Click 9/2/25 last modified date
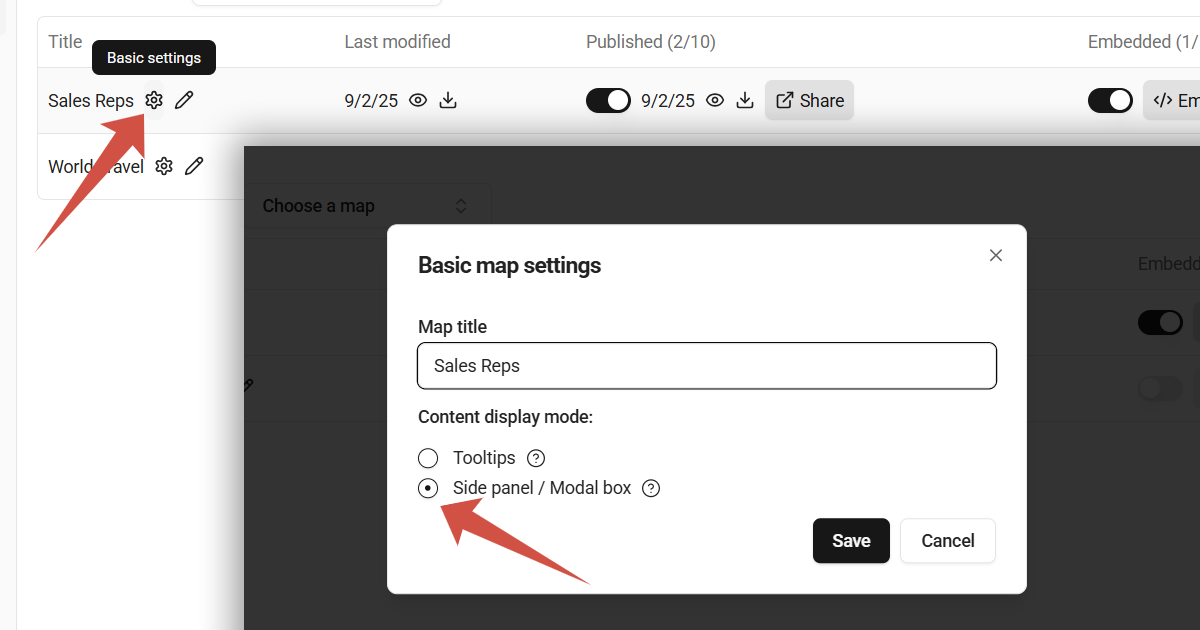The width and height of the screenshot is (1200, 630). [x=371, y=101]
